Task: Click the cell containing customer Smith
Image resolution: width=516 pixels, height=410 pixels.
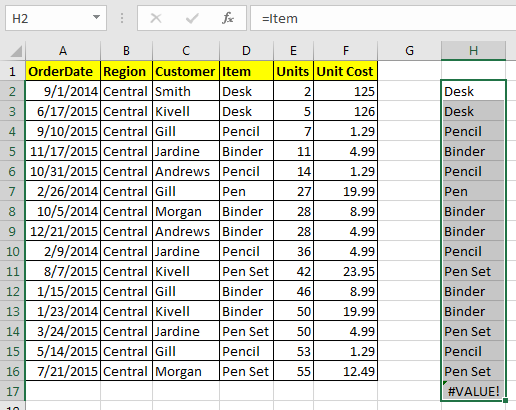Action: point(186,91)
